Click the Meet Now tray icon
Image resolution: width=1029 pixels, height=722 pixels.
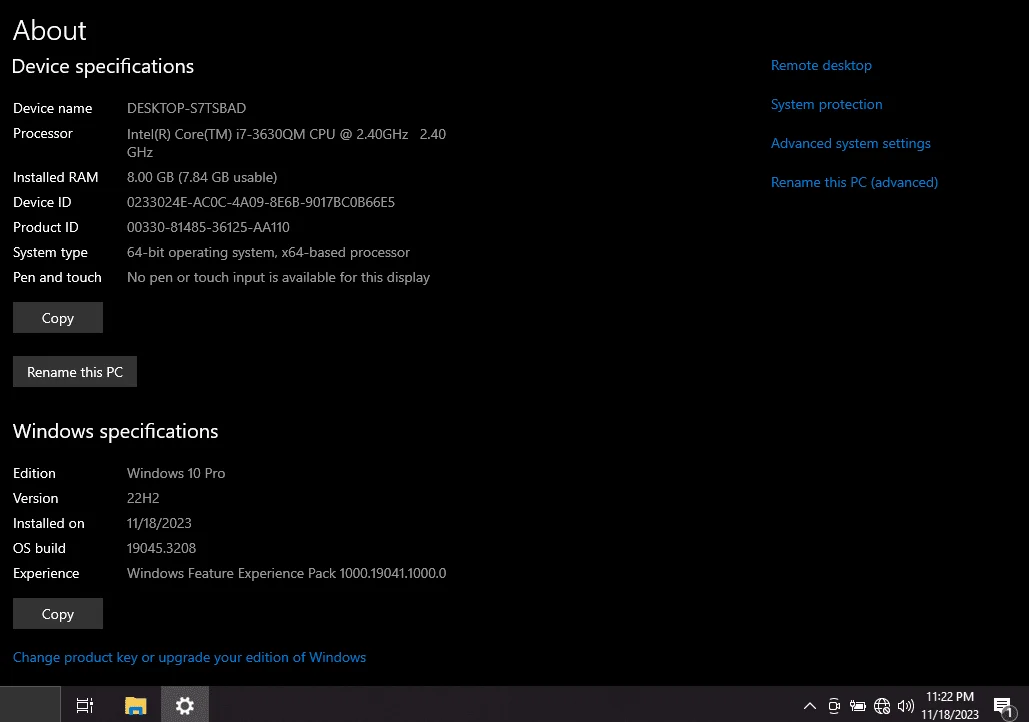click(834, 706)
